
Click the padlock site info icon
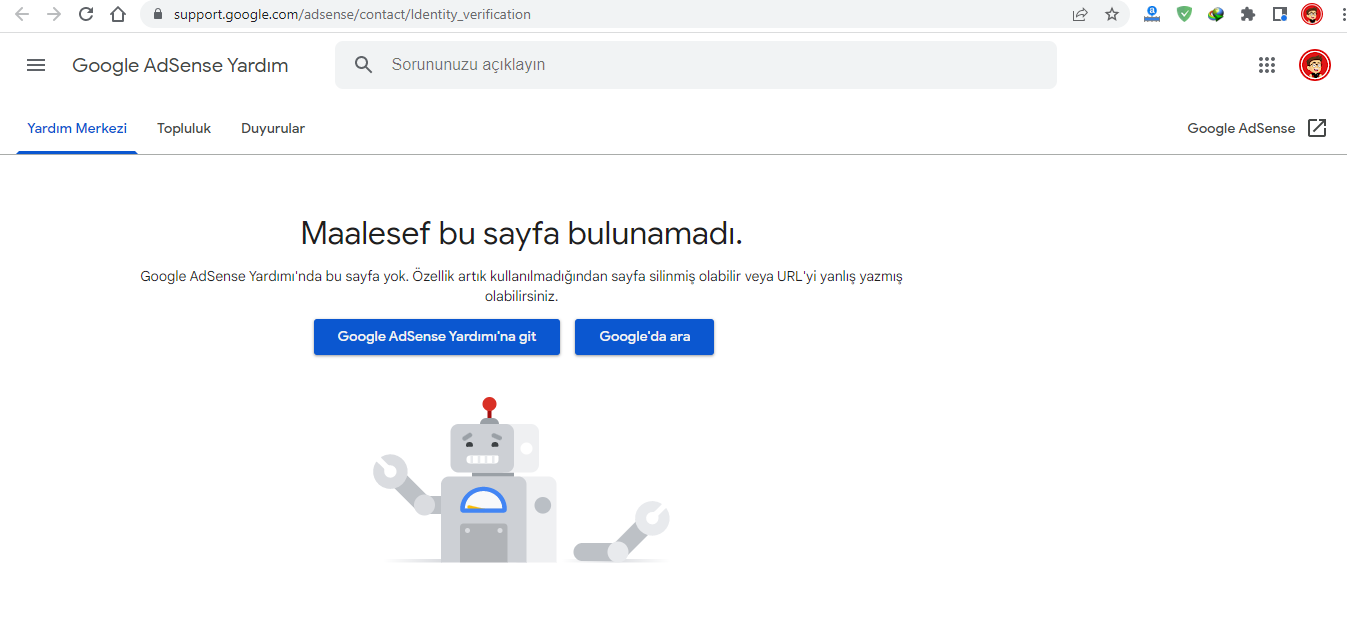[158, 15]
